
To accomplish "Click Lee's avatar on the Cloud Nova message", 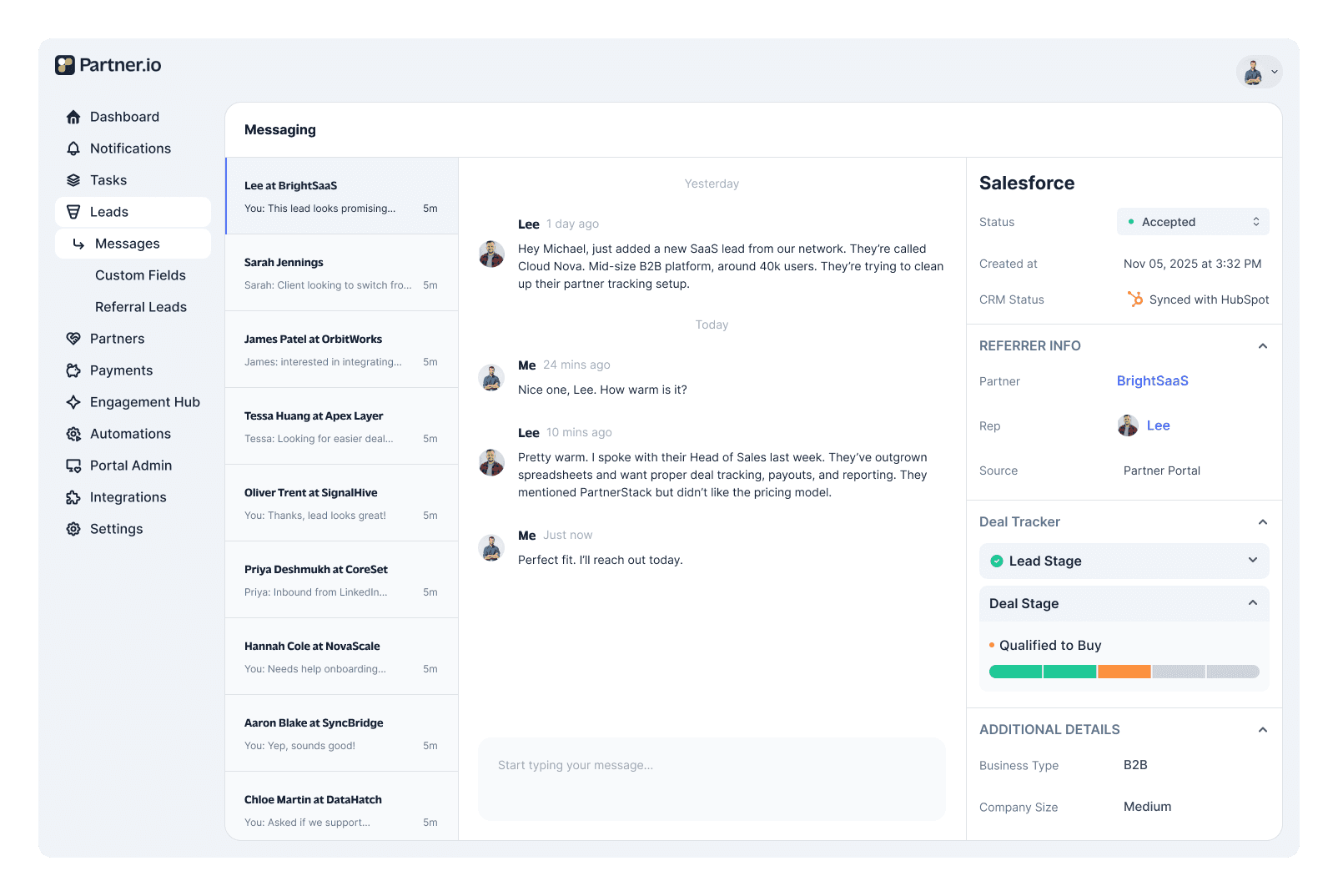I will point(491,254).
